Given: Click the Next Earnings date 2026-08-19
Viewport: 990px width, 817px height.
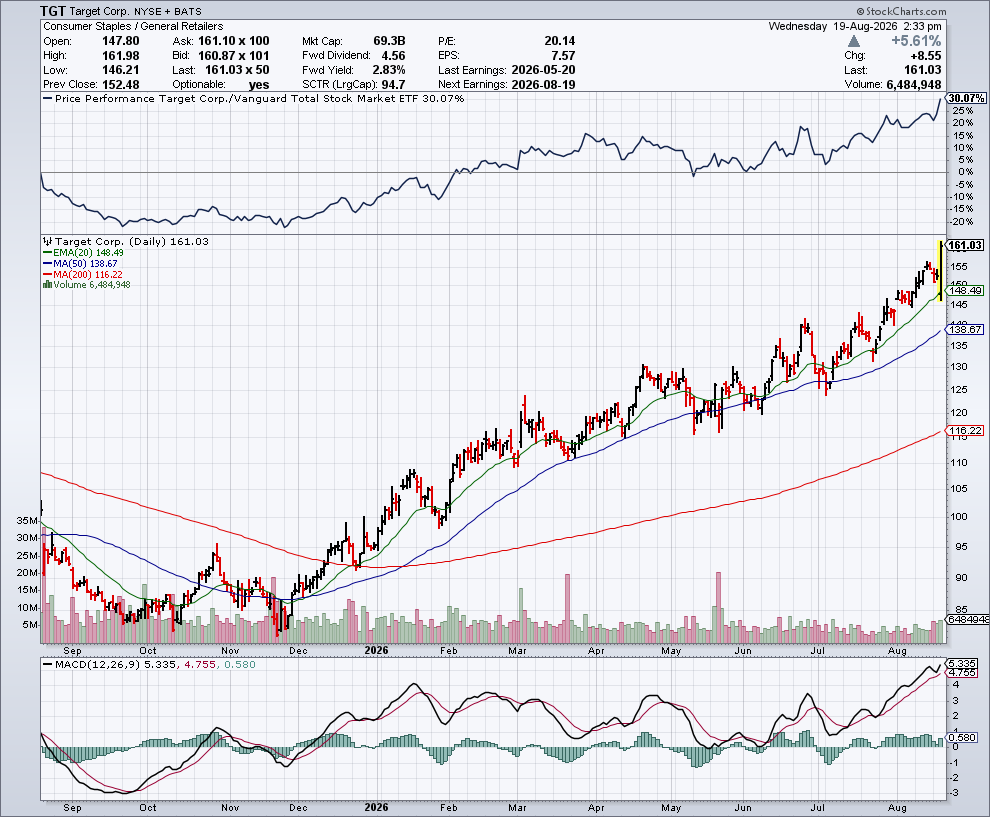Looking at the screenshot, I should coord(543,85).
